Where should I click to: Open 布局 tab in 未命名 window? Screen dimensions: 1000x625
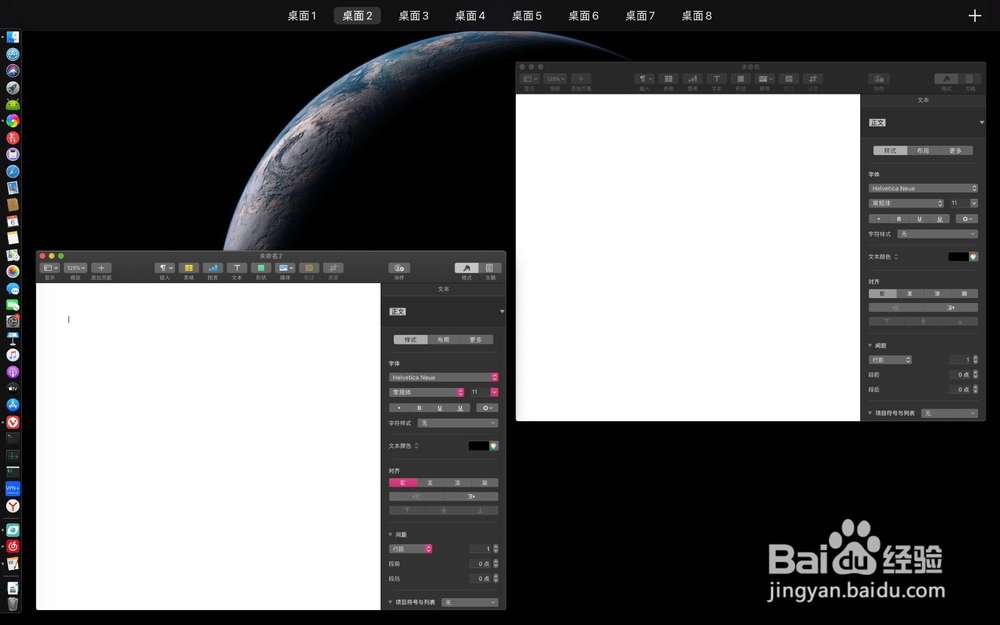pyautogui.click(x=923, y=151)
